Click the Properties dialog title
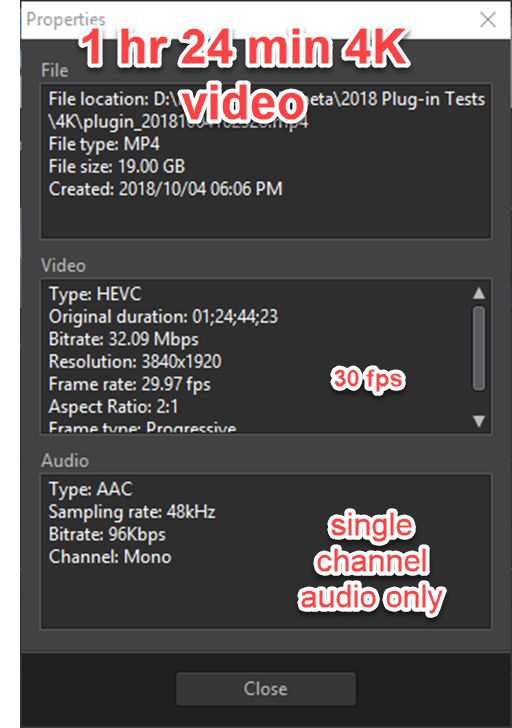This screenshot has height=728, width=512. click(65, 20)
